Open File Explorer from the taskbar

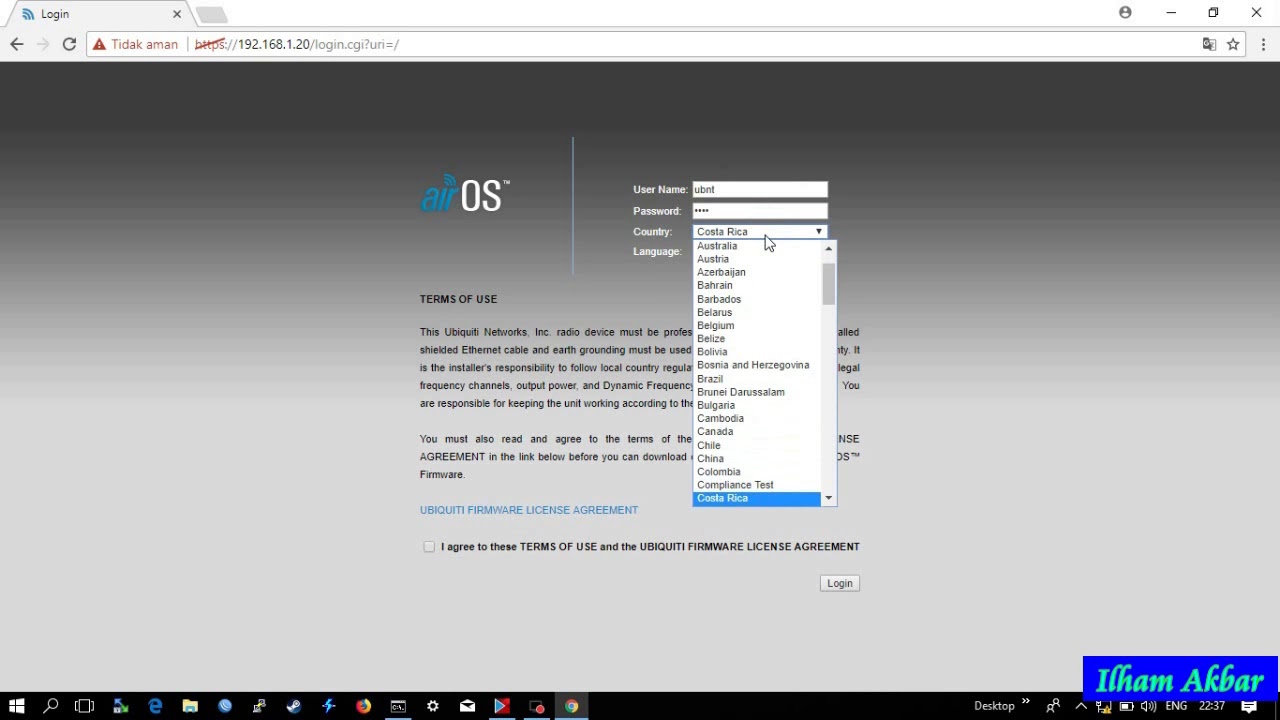190,706
